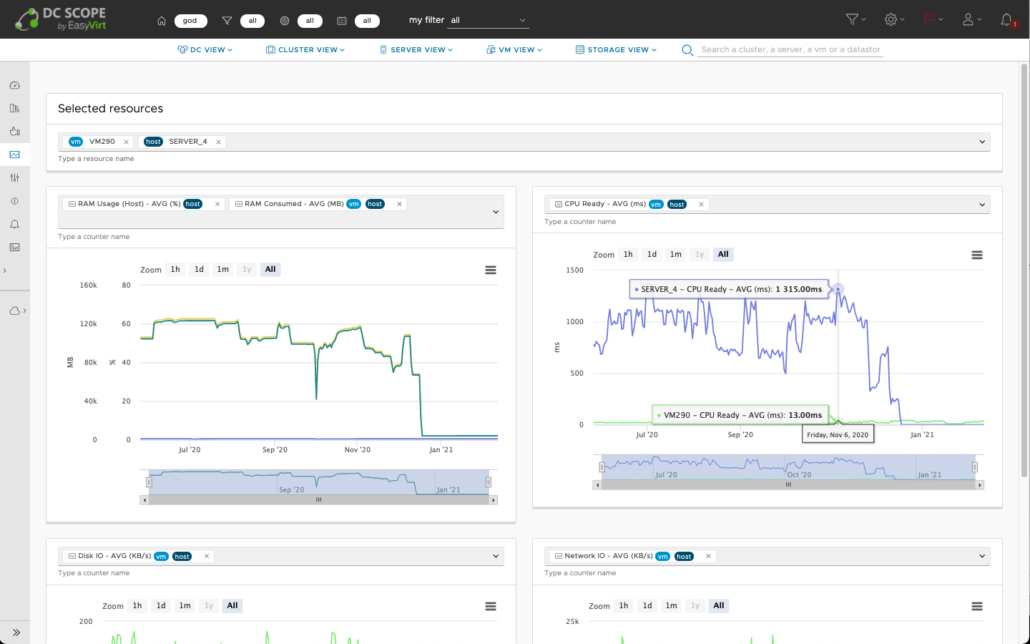Set Network IO chart zoom to 1m
Viewport: 1030px width, 644px height.
[x=671, y=606]
